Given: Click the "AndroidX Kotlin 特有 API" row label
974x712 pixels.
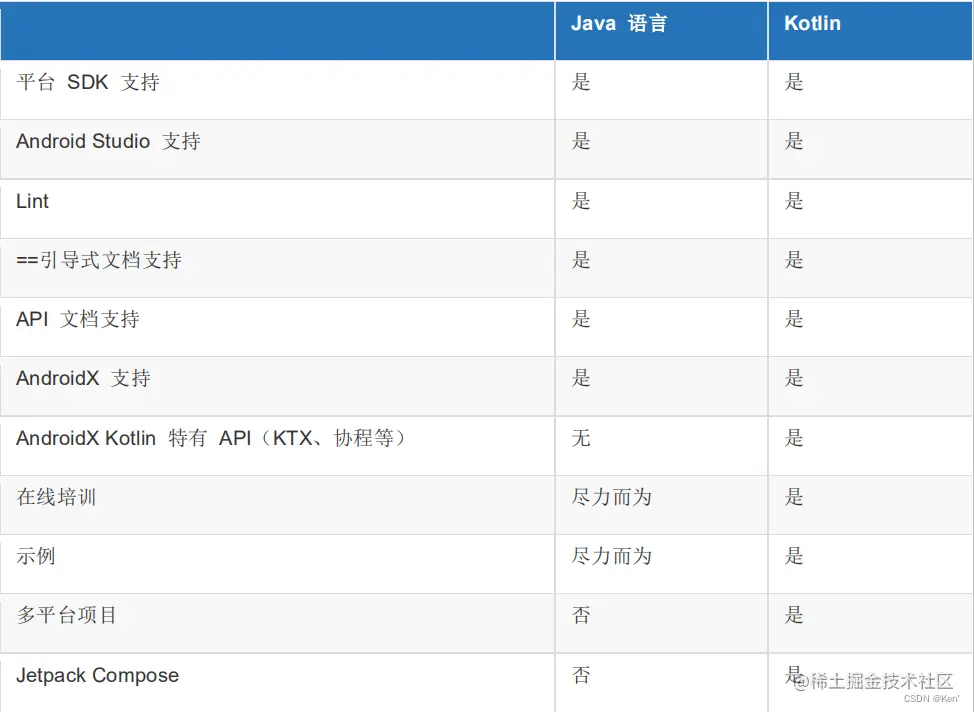Looking at the screenshot, I should tap(211, 437).
